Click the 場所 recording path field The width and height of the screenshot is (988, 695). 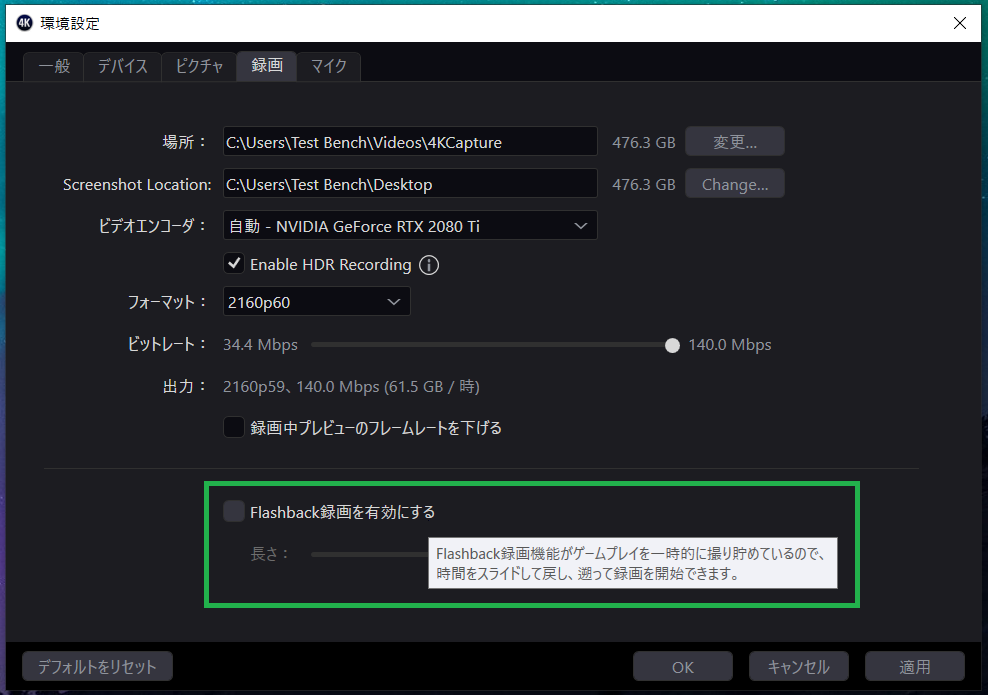[410, 142]
